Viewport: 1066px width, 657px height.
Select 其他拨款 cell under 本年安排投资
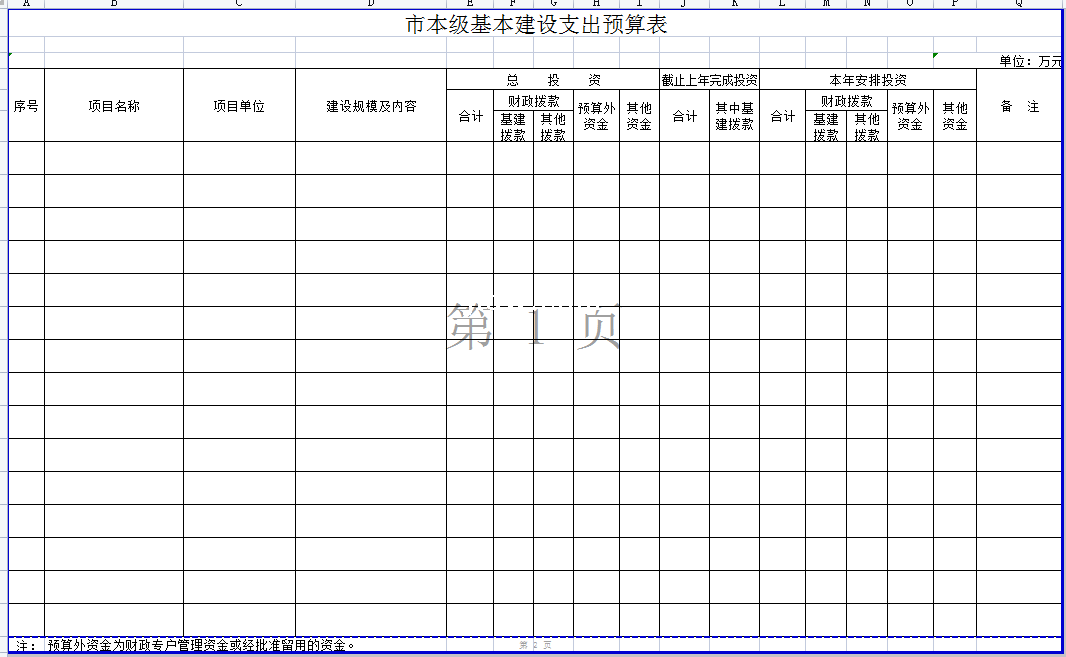tap(866, 127)
